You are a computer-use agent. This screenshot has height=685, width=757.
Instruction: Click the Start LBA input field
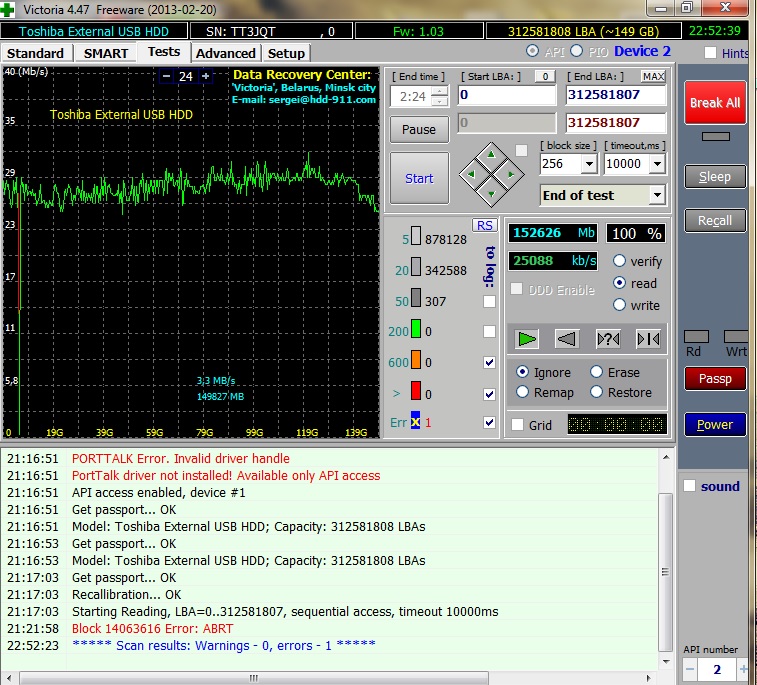pyautogui.click(x=506, y=96)
